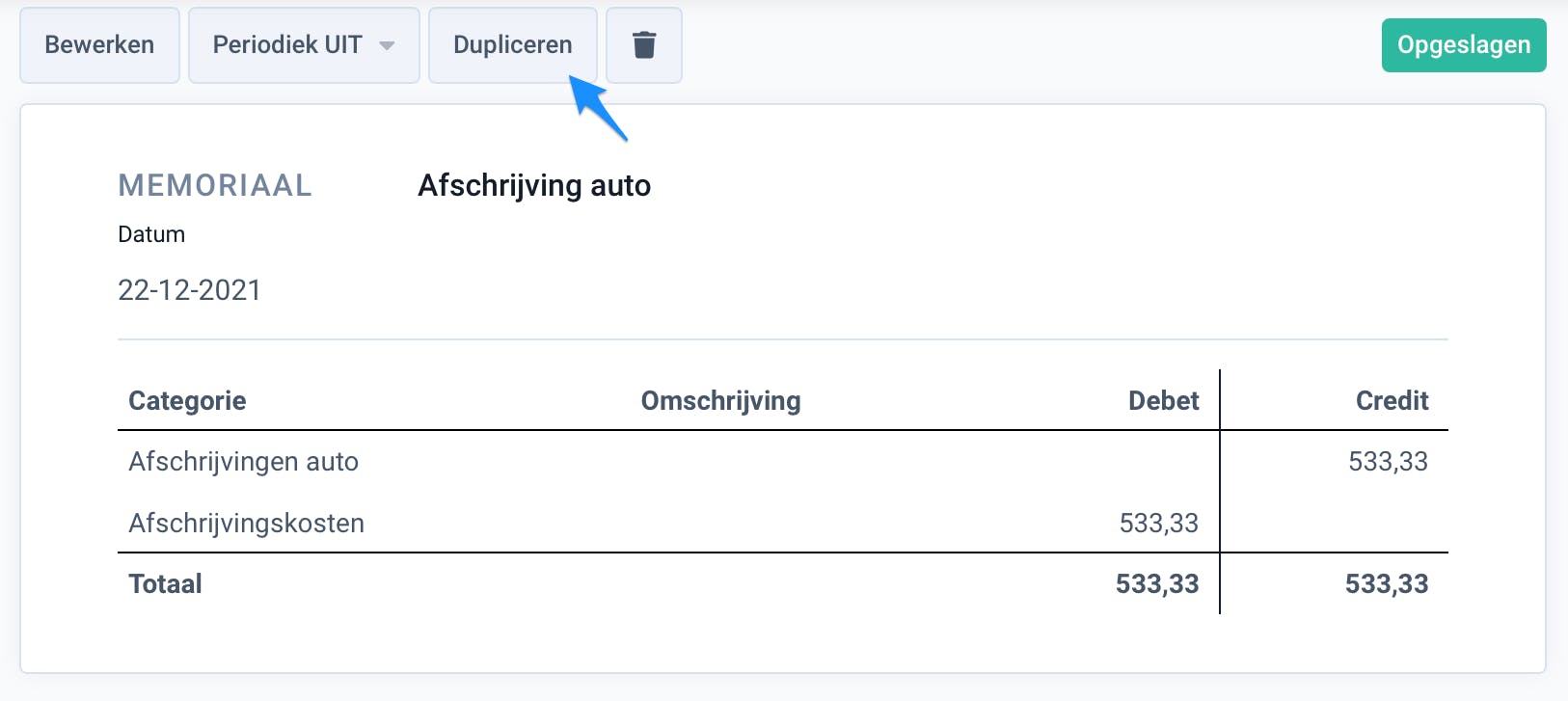Click the Bewerken button

[x=99, y=44]
